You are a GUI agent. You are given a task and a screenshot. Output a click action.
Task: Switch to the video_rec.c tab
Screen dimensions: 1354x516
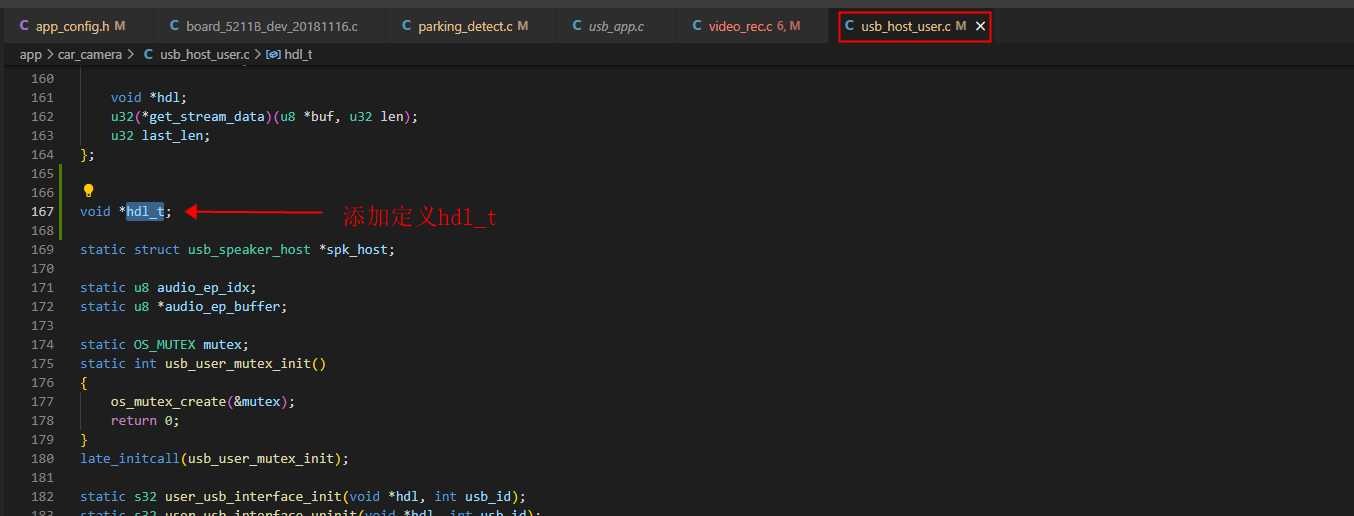coord(754,26)
